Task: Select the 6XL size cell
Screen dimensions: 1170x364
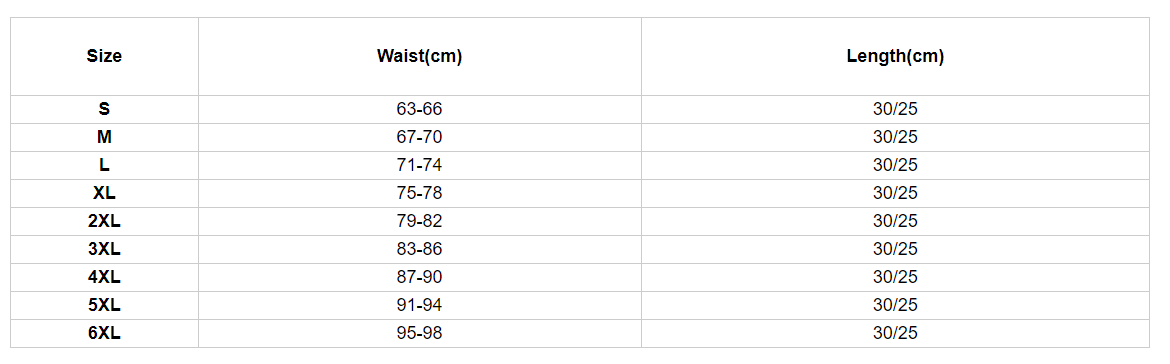Action: (x=104, y=333)
